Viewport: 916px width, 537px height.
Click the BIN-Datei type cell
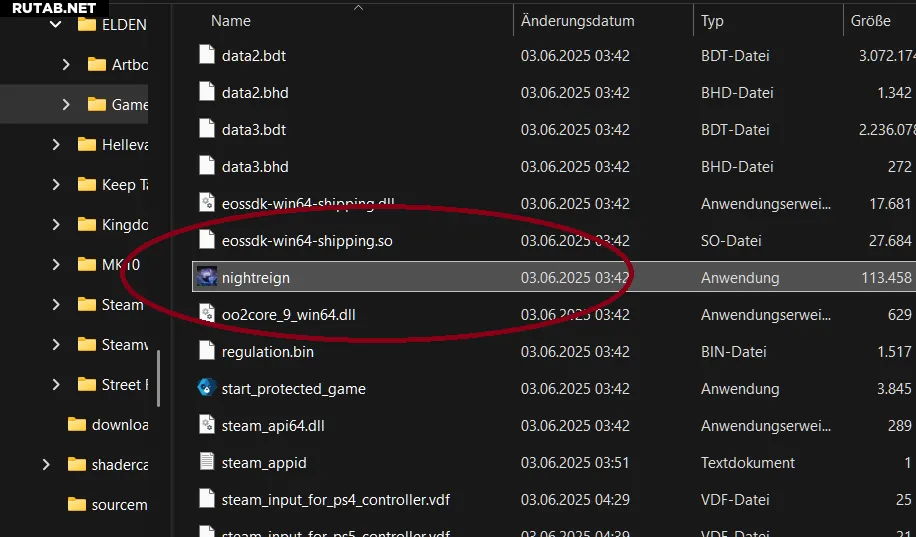(x=733, y=352)
